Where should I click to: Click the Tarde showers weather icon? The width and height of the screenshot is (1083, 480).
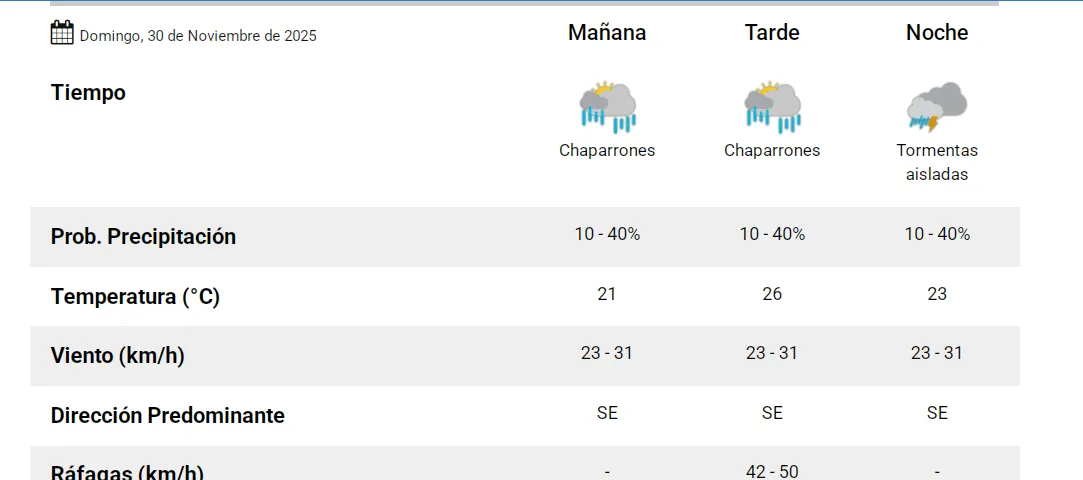[x=772, y=107]
